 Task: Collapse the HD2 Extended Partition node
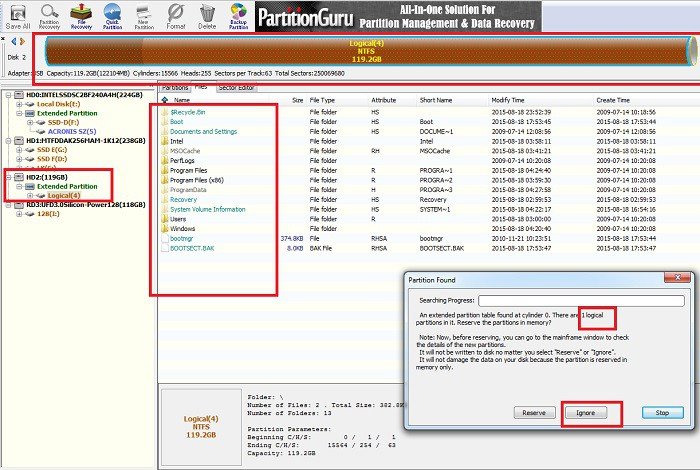pyautogui.click(x=19, y=187)
